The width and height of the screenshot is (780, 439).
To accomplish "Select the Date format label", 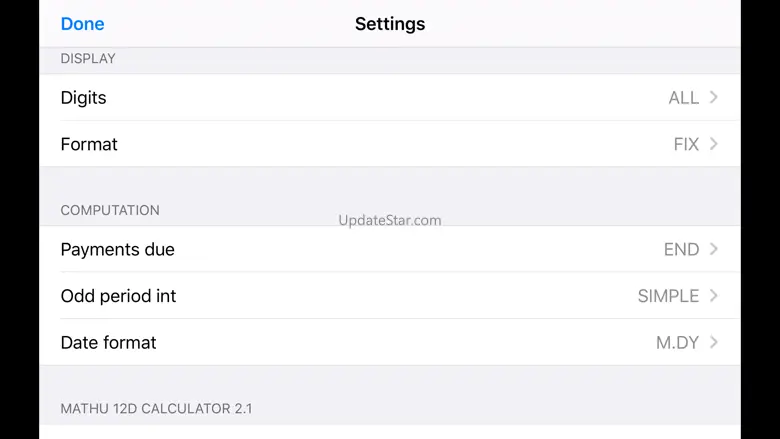I will 108,343.
